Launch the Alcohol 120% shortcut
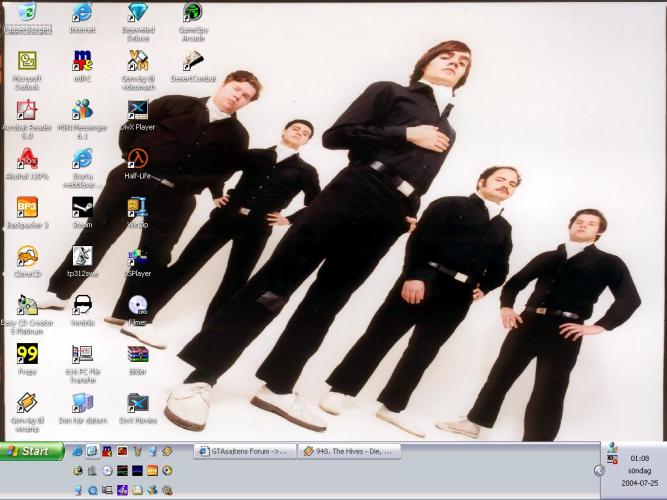 27,158
